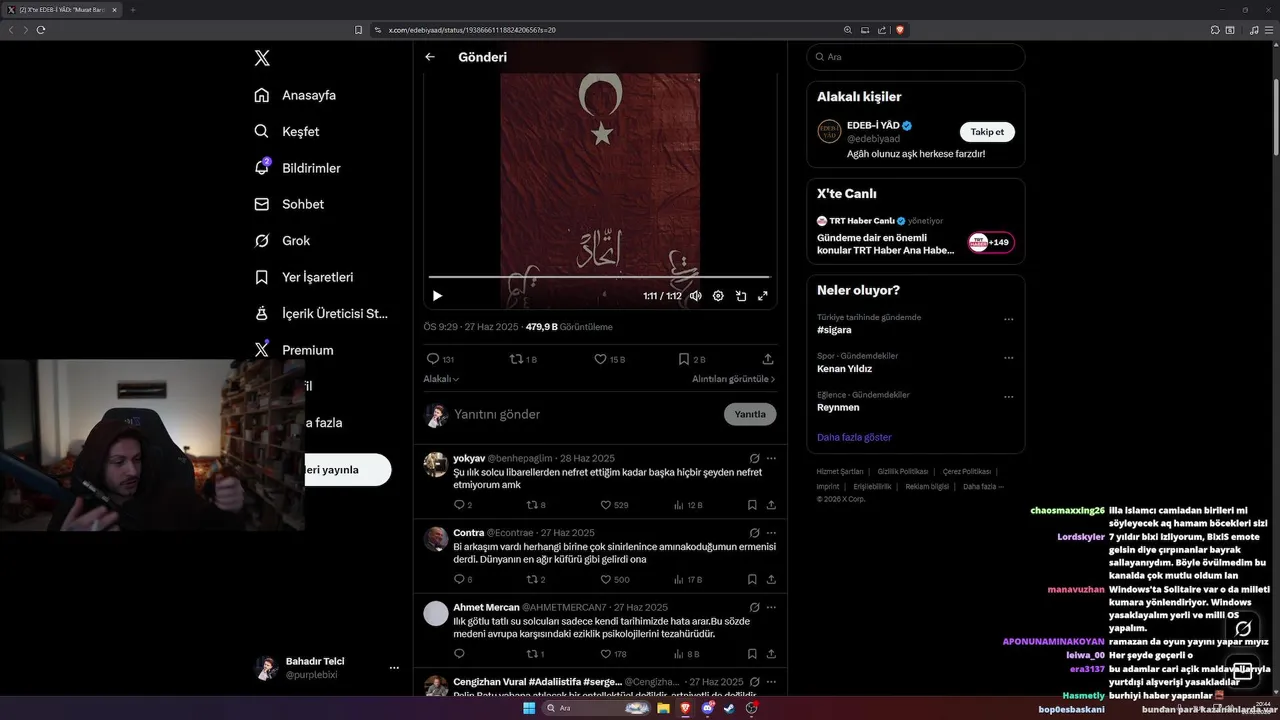Viewport: 1280px width, 720px height.
Task: Share Contra's reply
Action: tap(771, 579)
